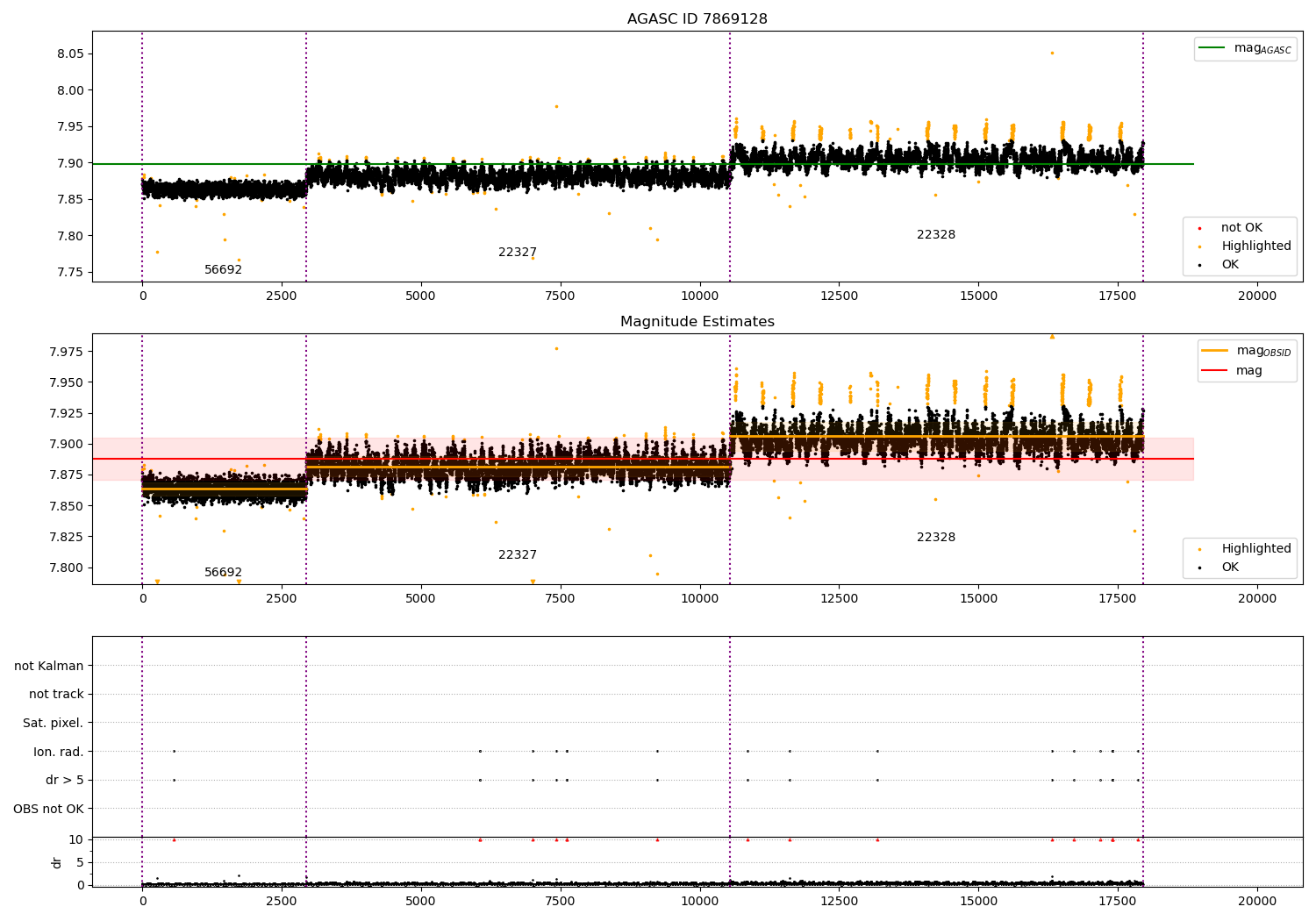Click the orange outlier point at magnitude 8.05
This screenshot has height=921, width=1316.
1052,53
